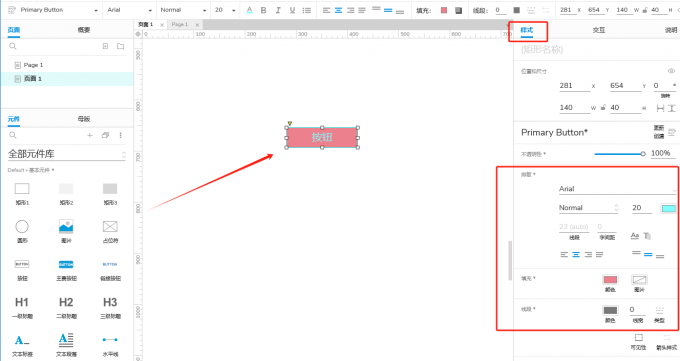Open the toolbar shadow settings icon
The height and width of the screenshot is (361, 680).
tap(458, 10)
